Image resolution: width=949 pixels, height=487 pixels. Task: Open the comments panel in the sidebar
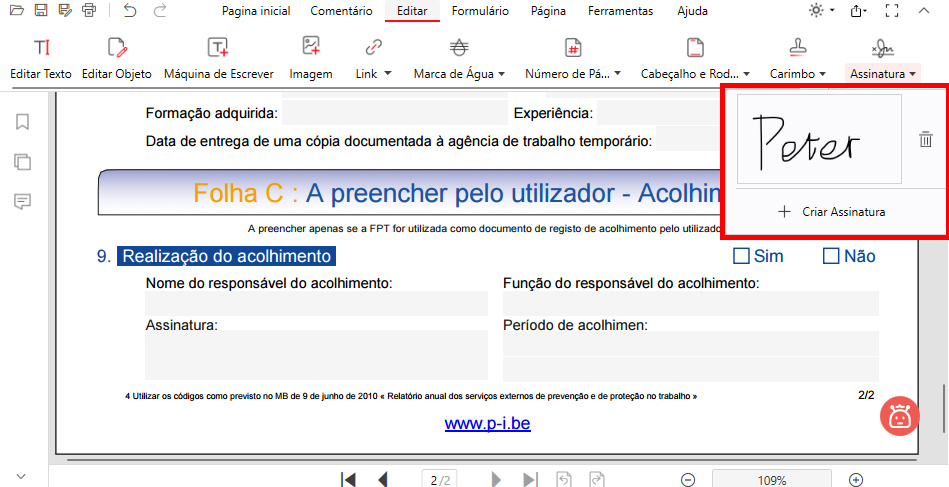point(22,201)
